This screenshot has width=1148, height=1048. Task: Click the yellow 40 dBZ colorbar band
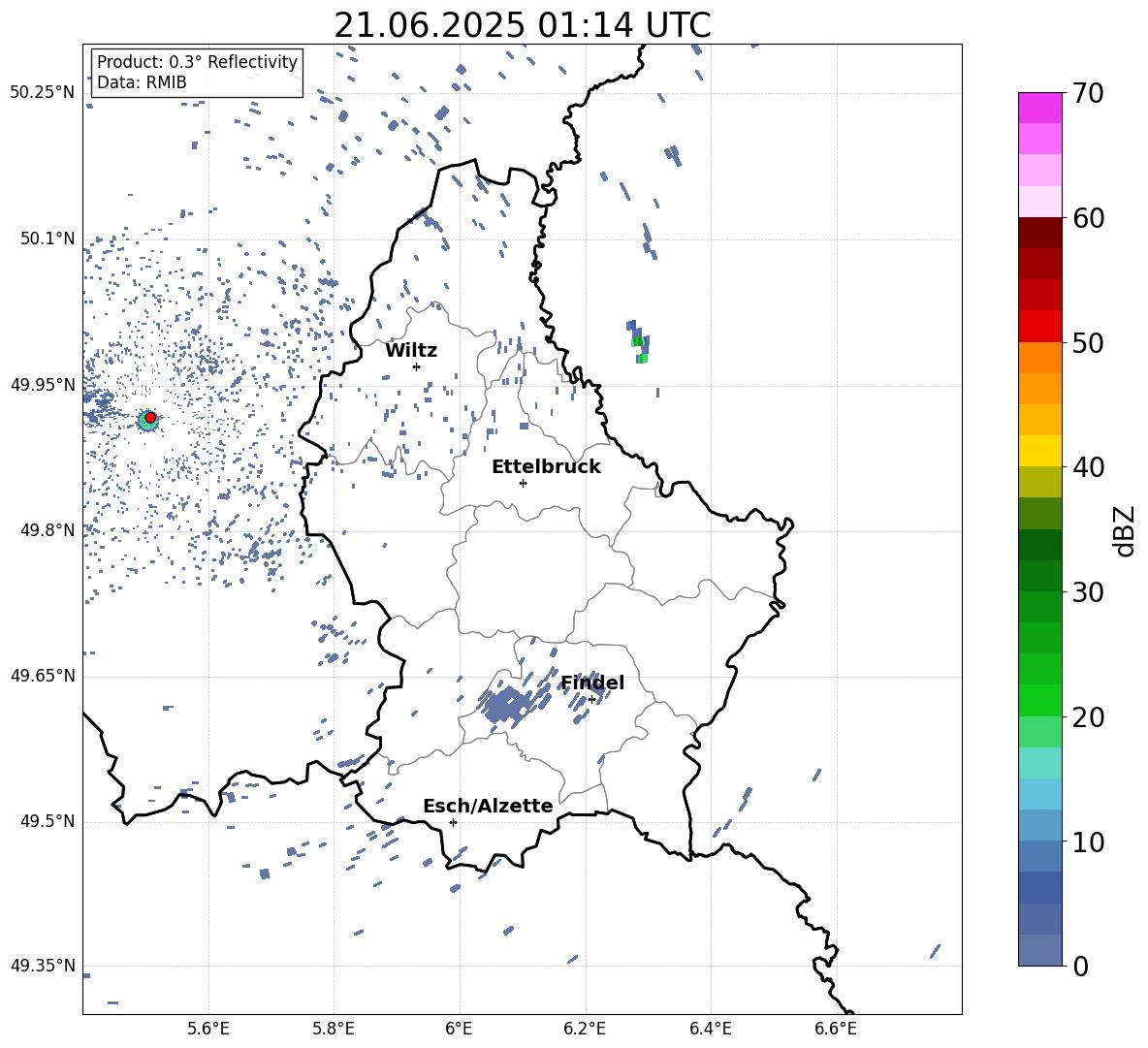click(1039, 451)
